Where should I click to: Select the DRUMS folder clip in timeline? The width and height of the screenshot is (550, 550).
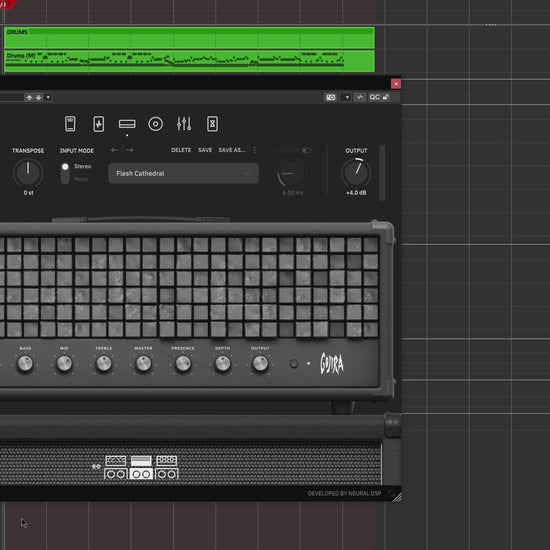[x=189, y=38]
